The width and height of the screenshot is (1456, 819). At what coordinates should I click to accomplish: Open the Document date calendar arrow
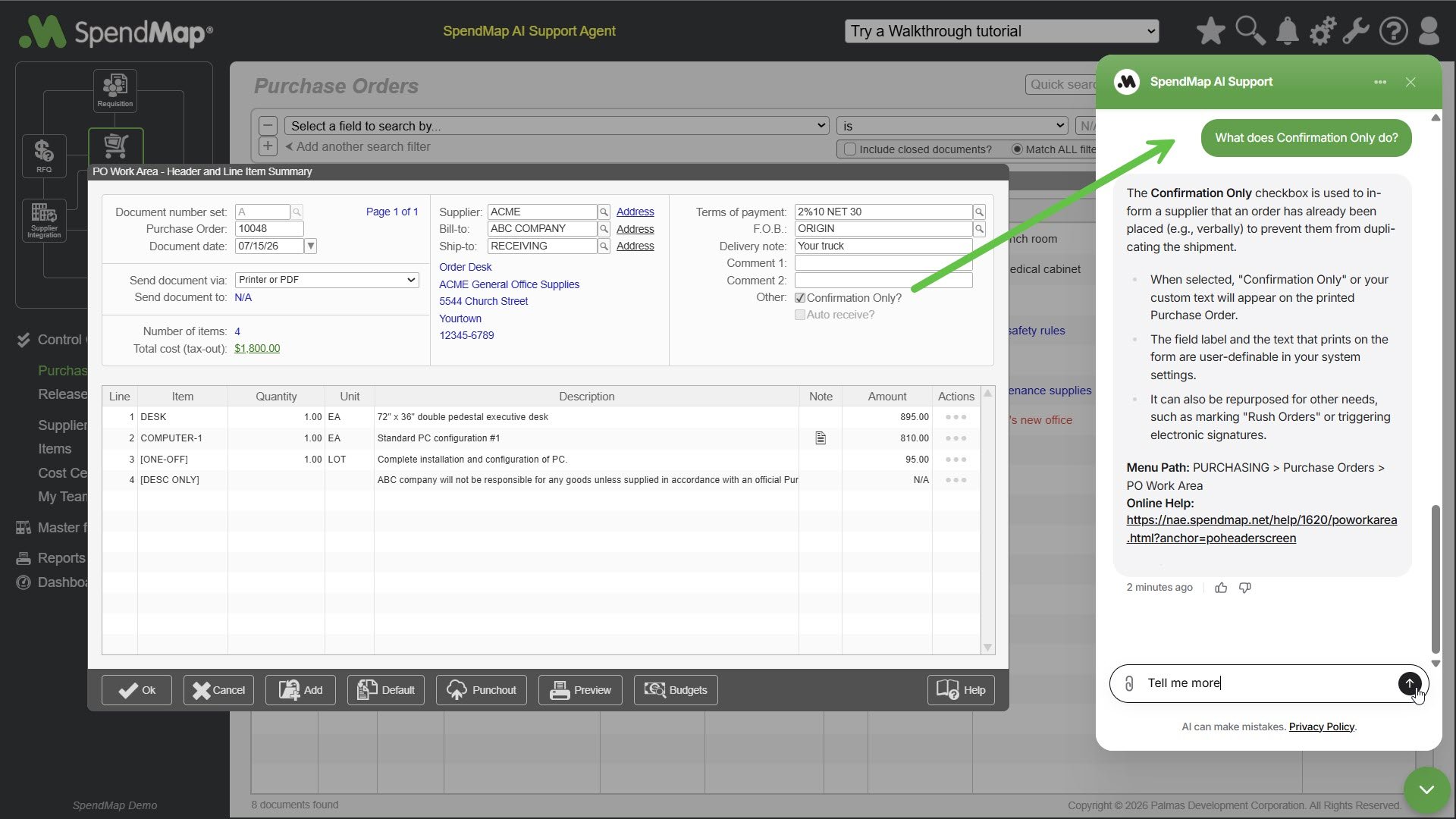tap(311, 246)
